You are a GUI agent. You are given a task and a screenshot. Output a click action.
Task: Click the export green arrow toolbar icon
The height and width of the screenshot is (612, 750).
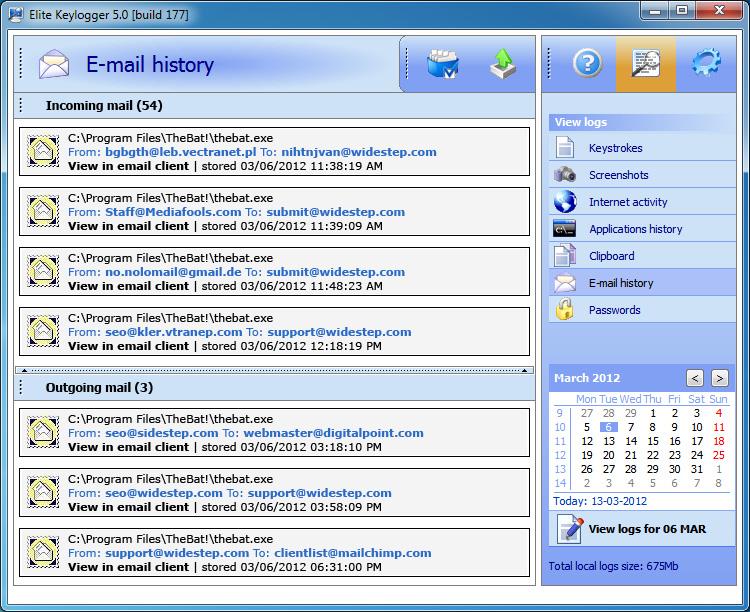[502, 65]
